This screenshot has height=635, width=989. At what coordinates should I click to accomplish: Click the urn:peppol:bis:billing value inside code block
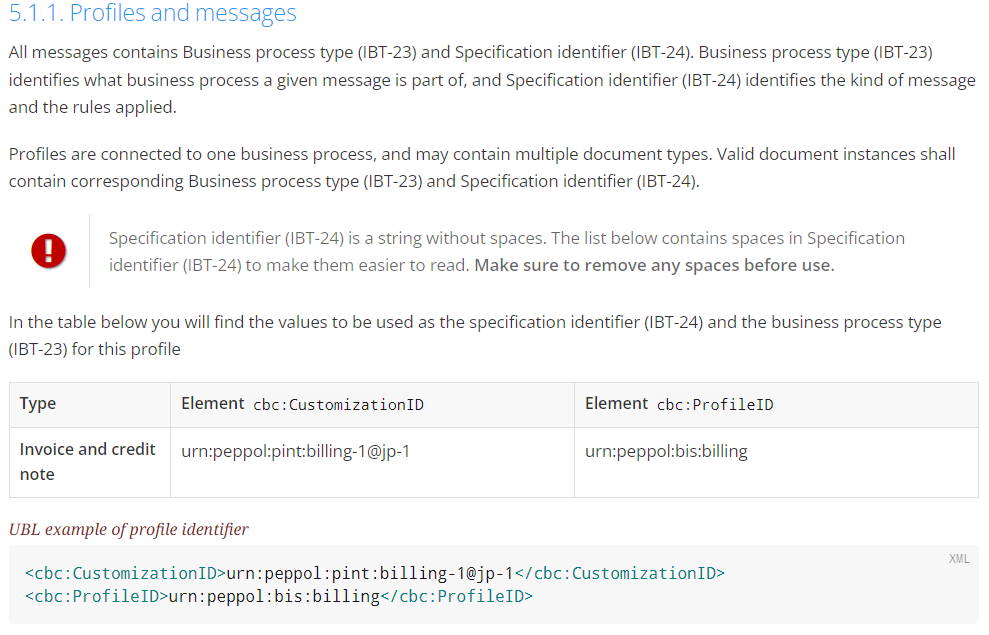click(274, 596)
